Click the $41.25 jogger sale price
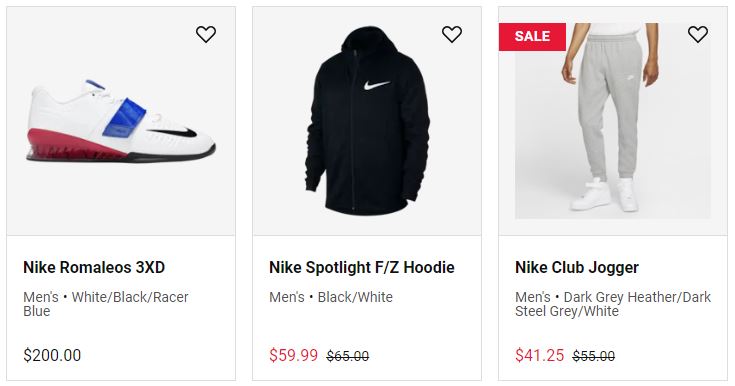Screen dimensions: 735x386 coord(540,355)
